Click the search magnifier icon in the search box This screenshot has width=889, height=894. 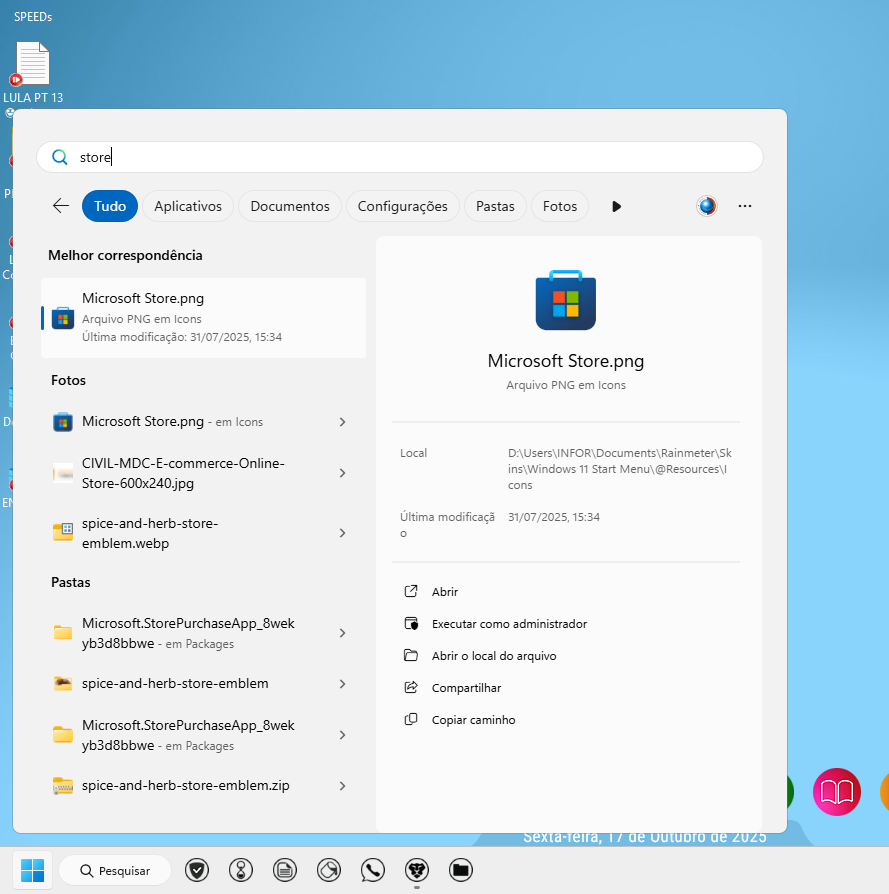coord(60,157)
